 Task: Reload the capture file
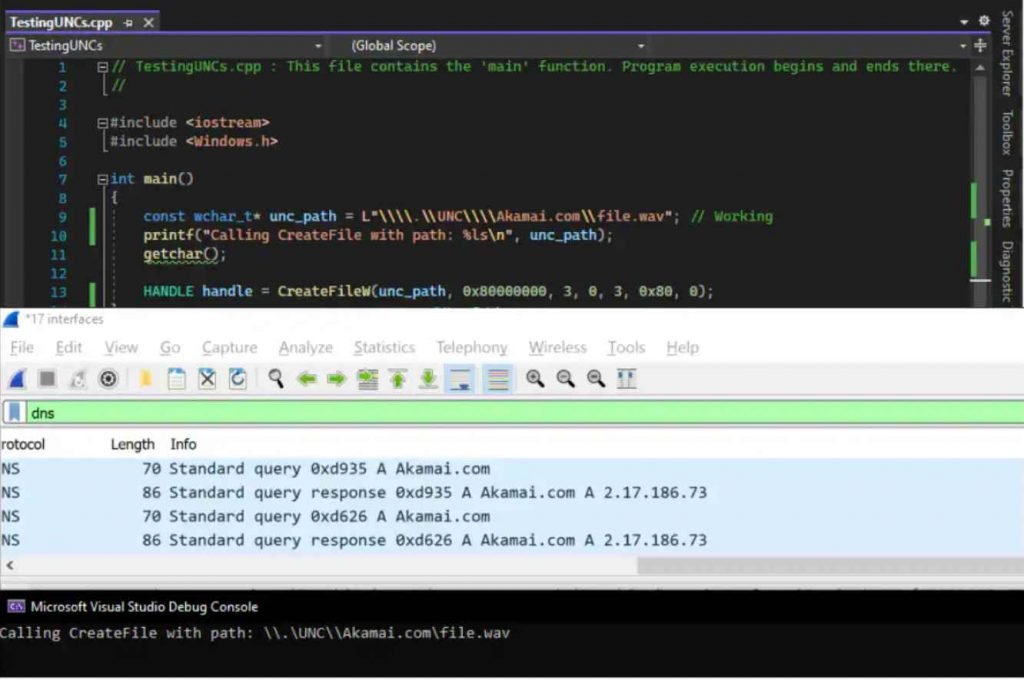(x=238, y=379)
